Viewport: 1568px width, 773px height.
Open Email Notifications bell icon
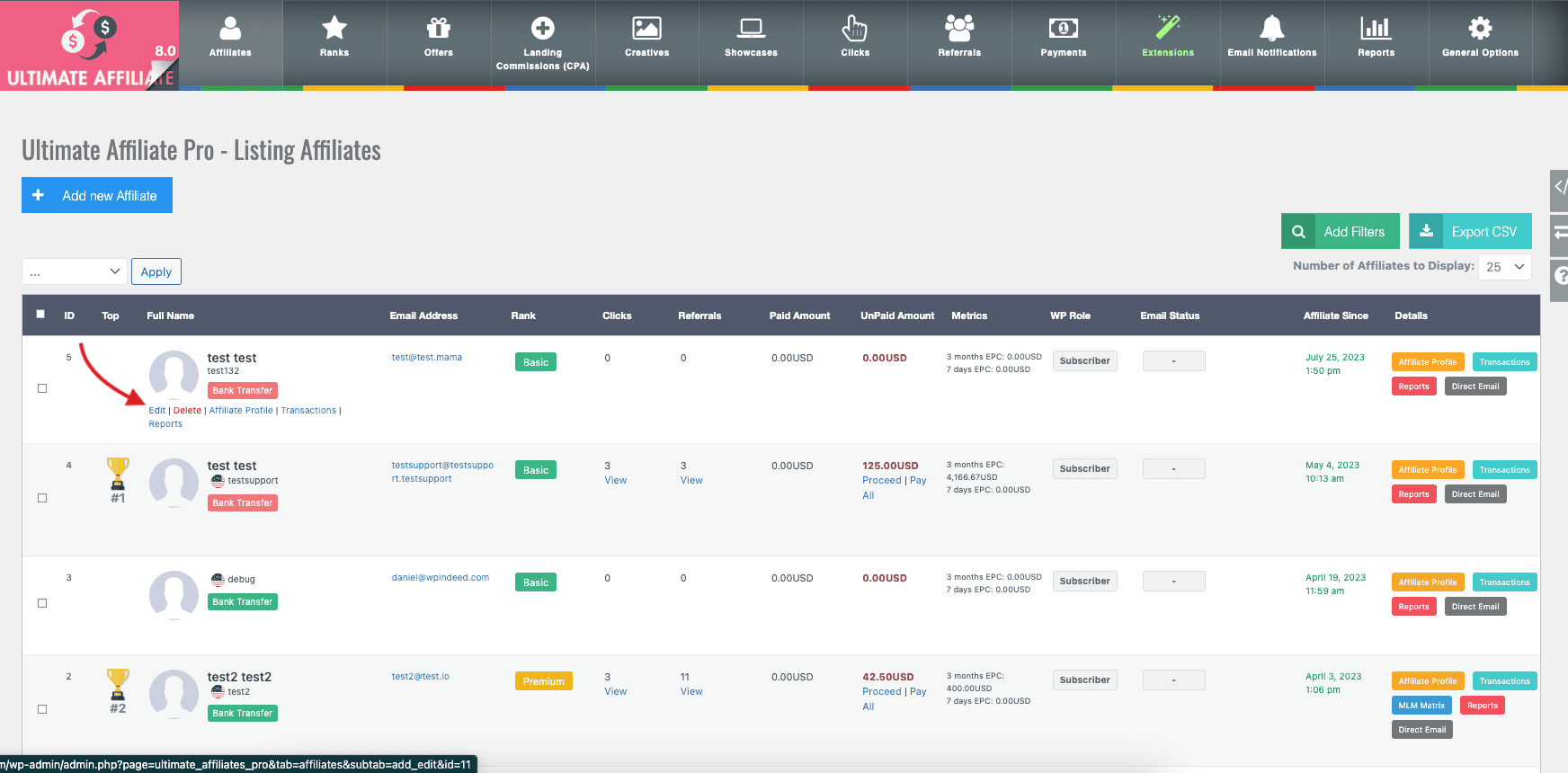(x=1271, y=29)
